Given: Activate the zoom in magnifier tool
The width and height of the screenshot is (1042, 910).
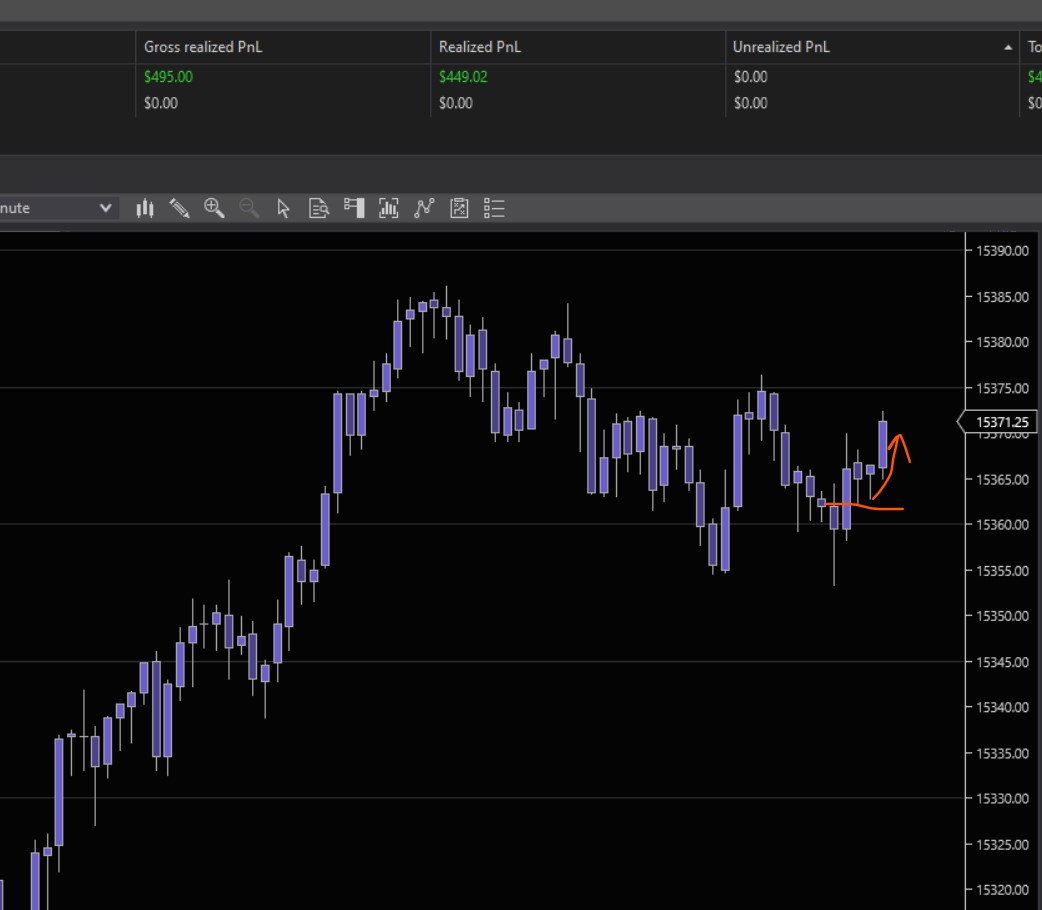Looking at the screenshot, I should [214, 208].
